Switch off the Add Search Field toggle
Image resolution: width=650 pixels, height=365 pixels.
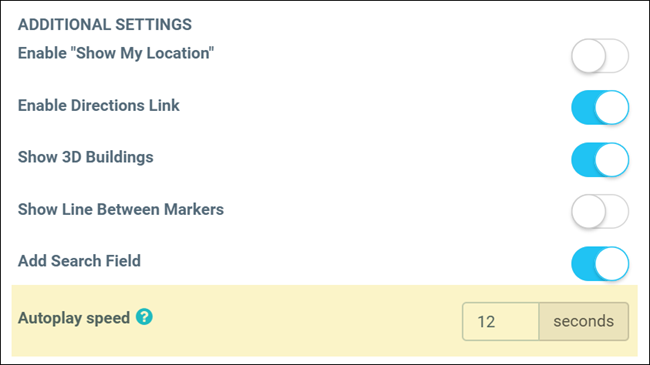pyautogui.click(x=600, y=263)
